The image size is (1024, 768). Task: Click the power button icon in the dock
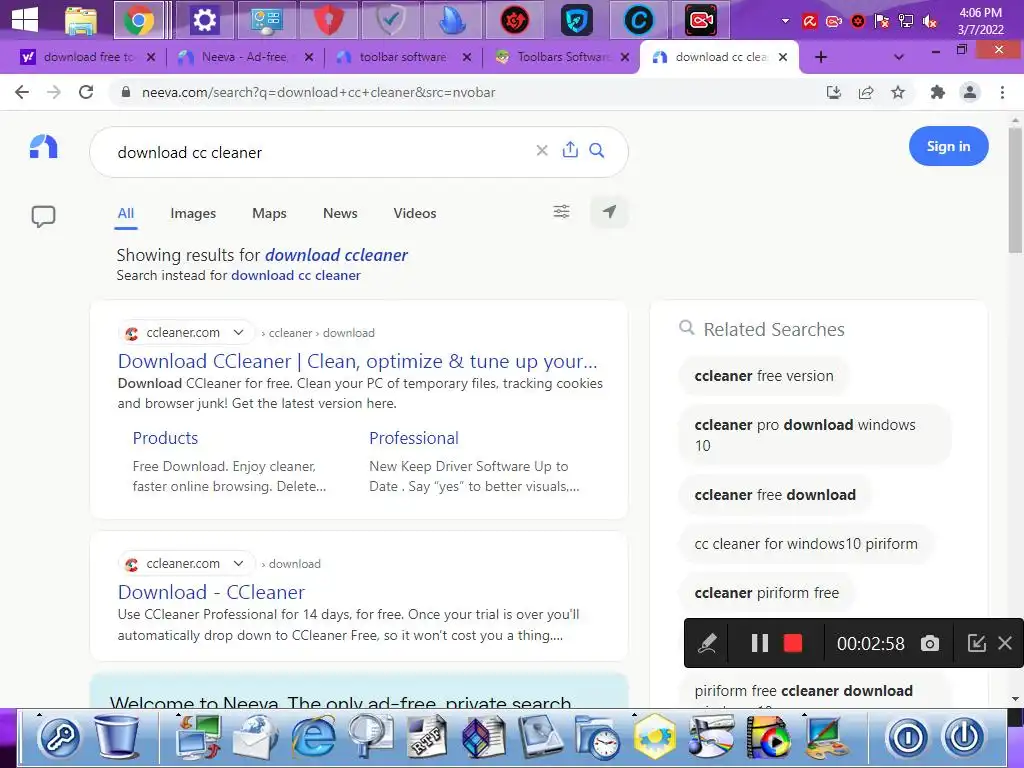tap(964, 737)
